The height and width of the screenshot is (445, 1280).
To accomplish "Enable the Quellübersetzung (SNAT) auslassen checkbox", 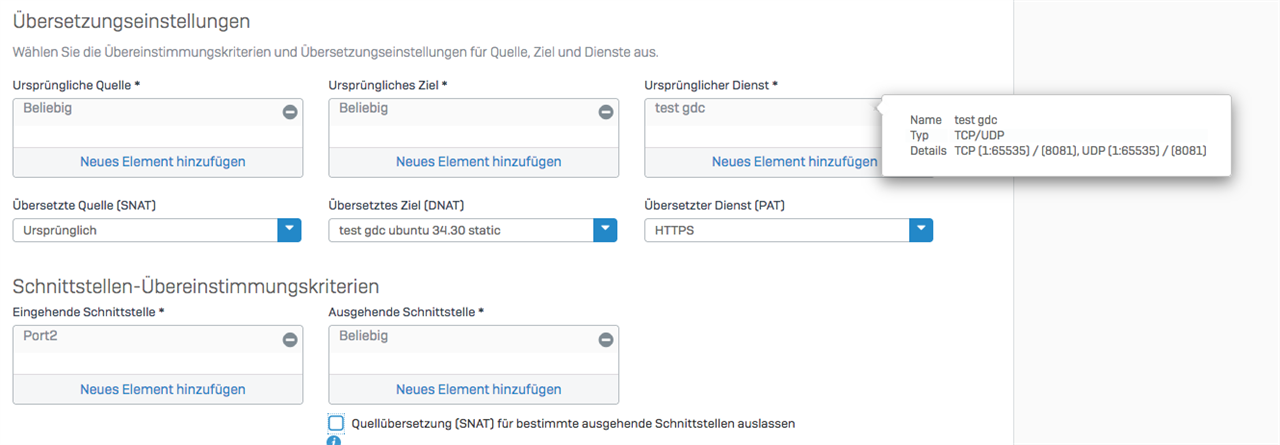I will click(336, 423).
